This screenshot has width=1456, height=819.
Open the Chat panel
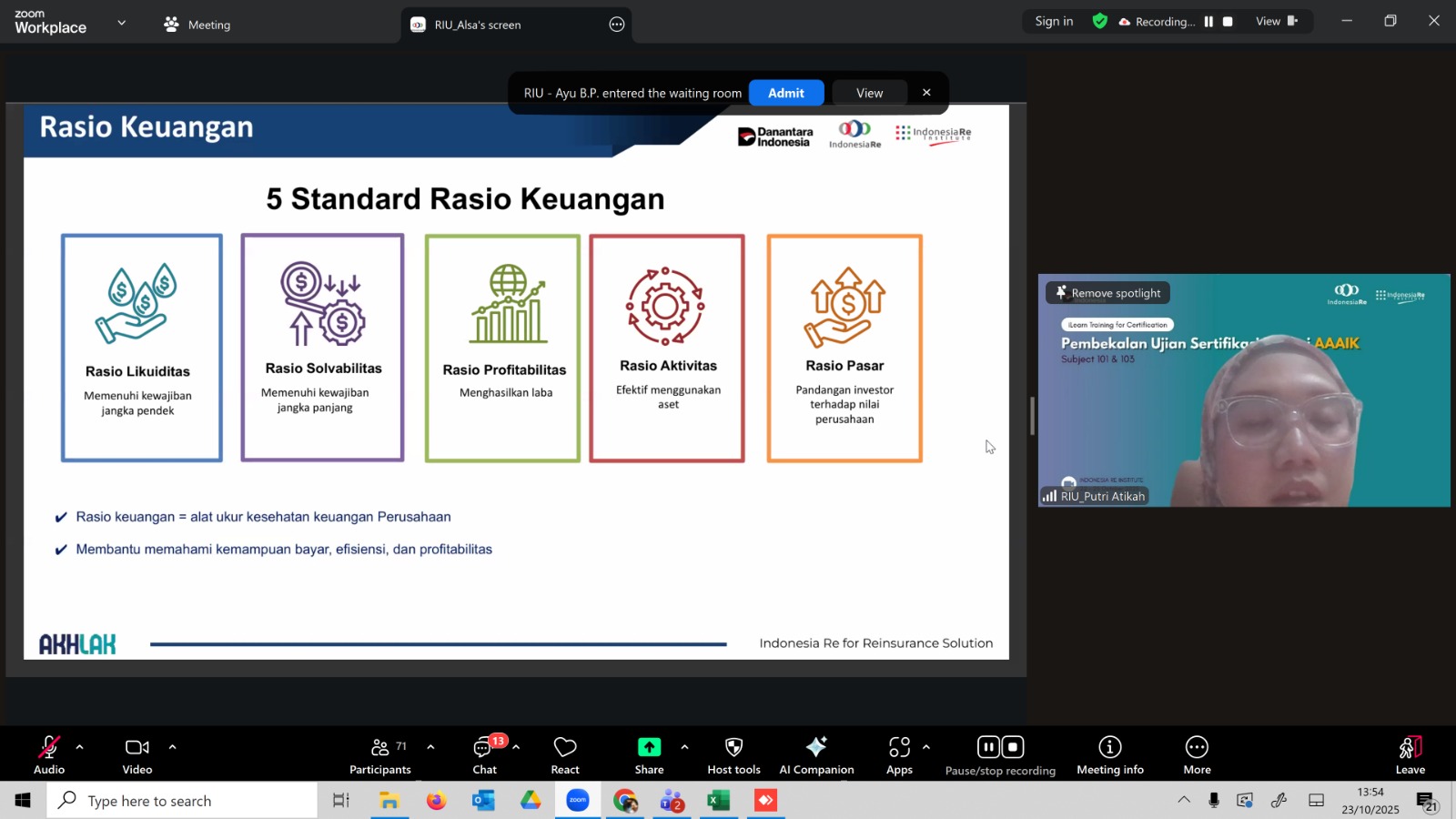coord(484,755)
